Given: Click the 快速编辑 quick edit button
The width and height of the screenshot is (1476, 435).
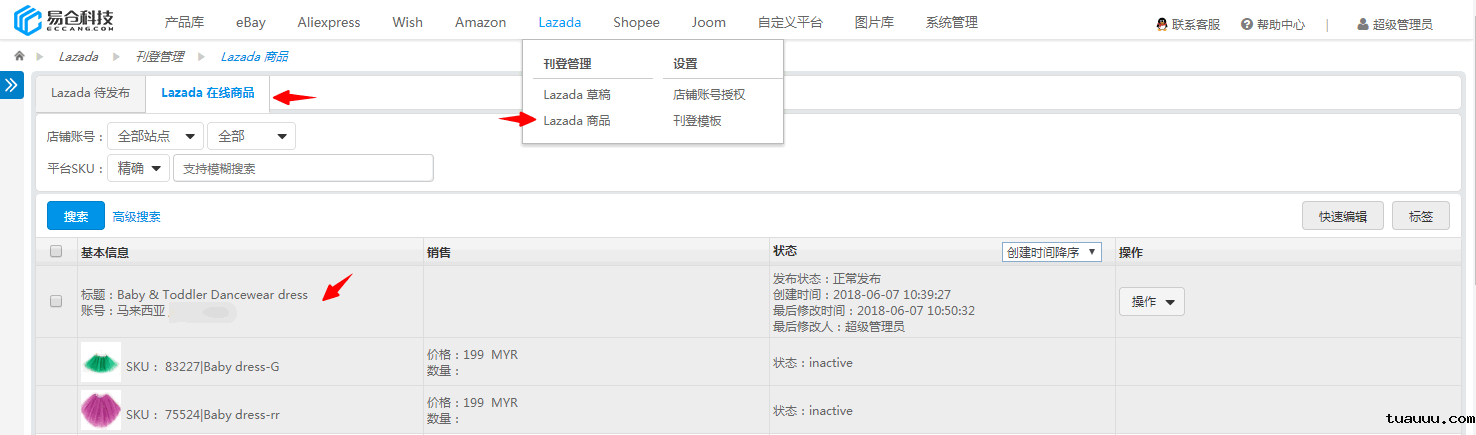Looking at the screenshot, I should pyautogui.click(x=1342, y=216).
